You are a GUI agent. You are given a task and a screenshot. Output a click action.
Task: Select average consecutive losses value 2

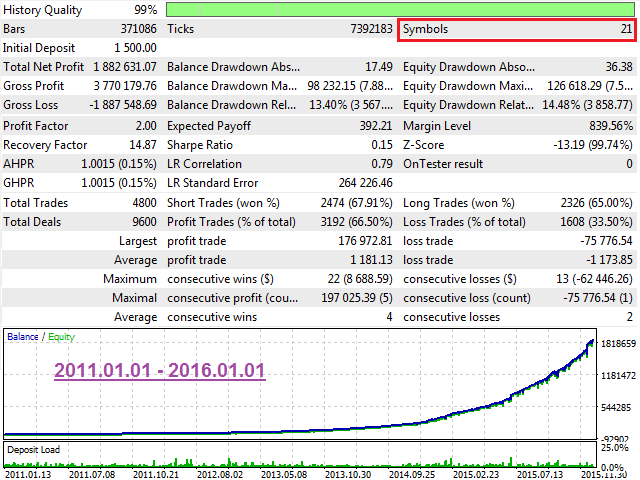point(630,317)
